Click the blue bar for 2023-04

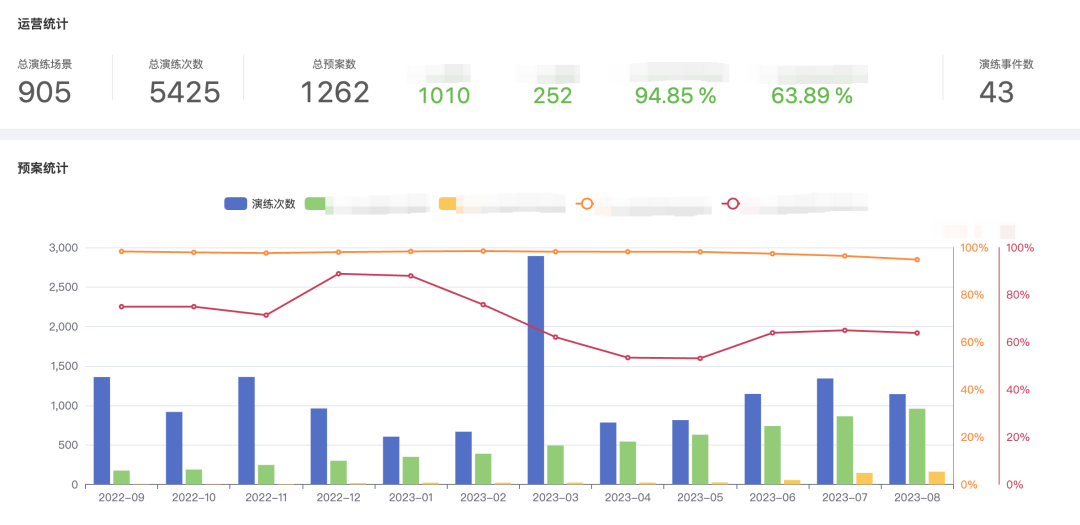(x=608, y=453)
